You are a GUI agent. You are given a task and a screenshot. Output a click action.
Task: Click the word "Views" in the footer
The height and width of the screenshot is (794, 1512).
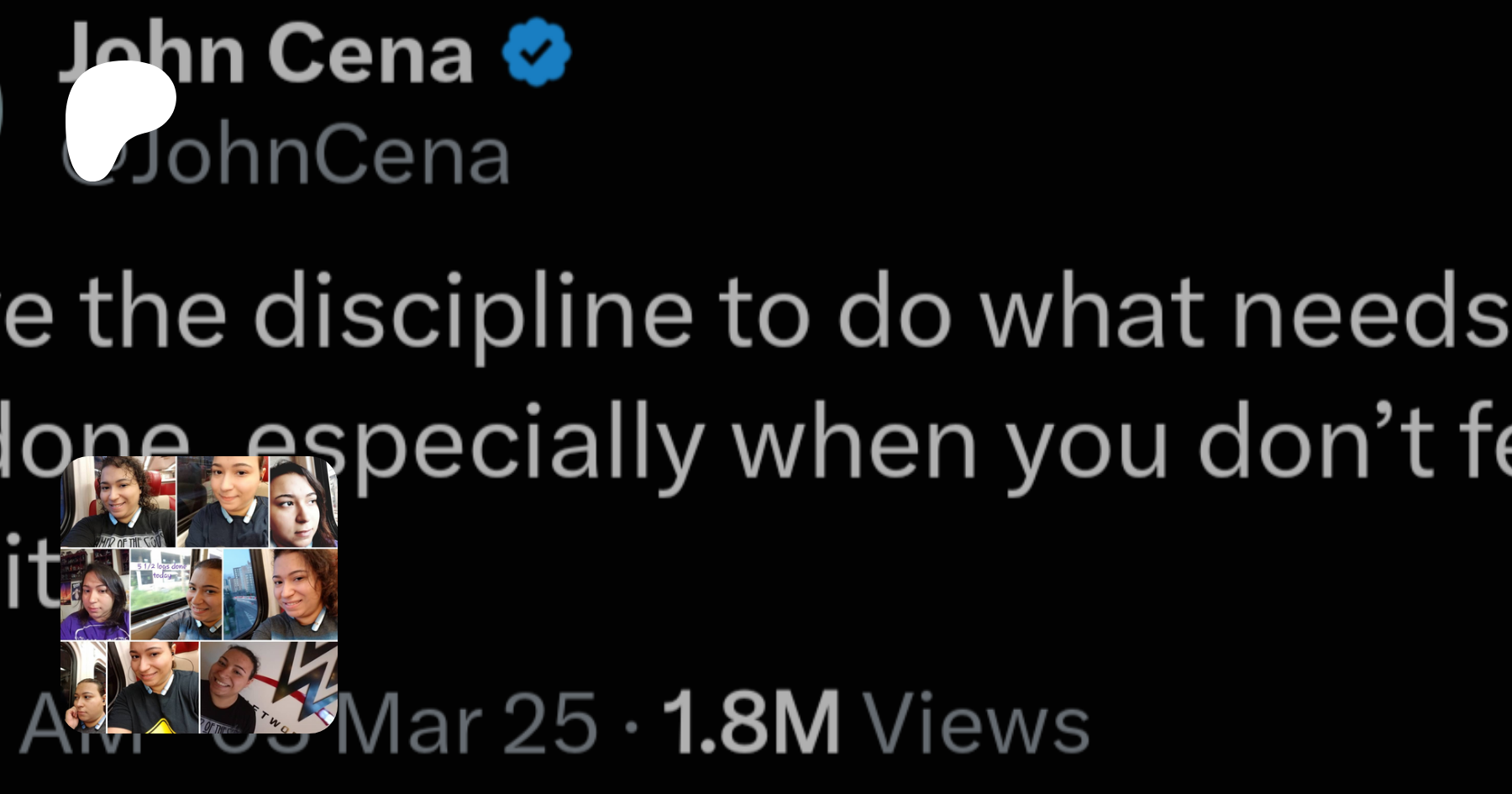pos(977,723)
